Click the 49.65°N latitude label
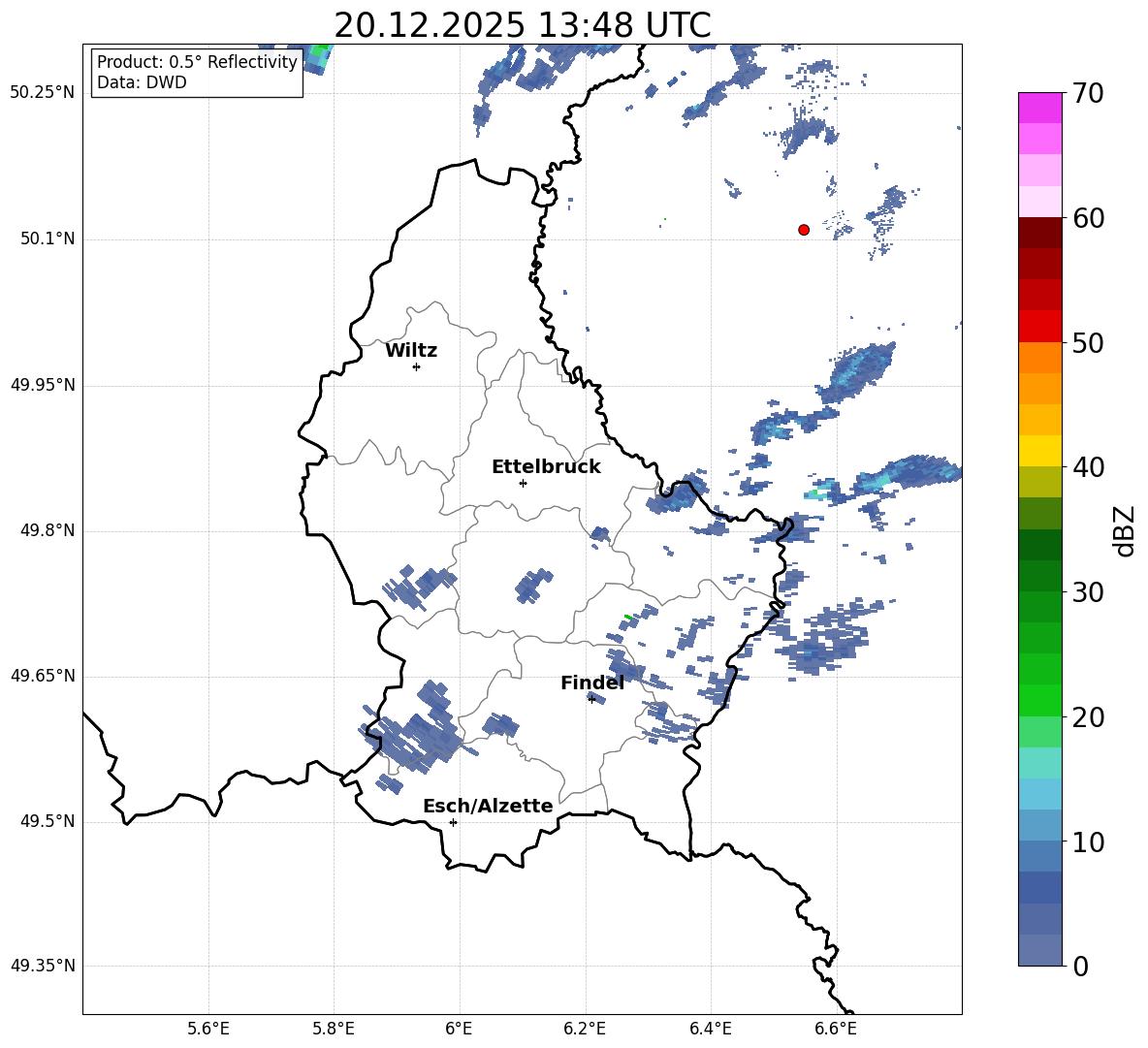 tap(43, 676)
